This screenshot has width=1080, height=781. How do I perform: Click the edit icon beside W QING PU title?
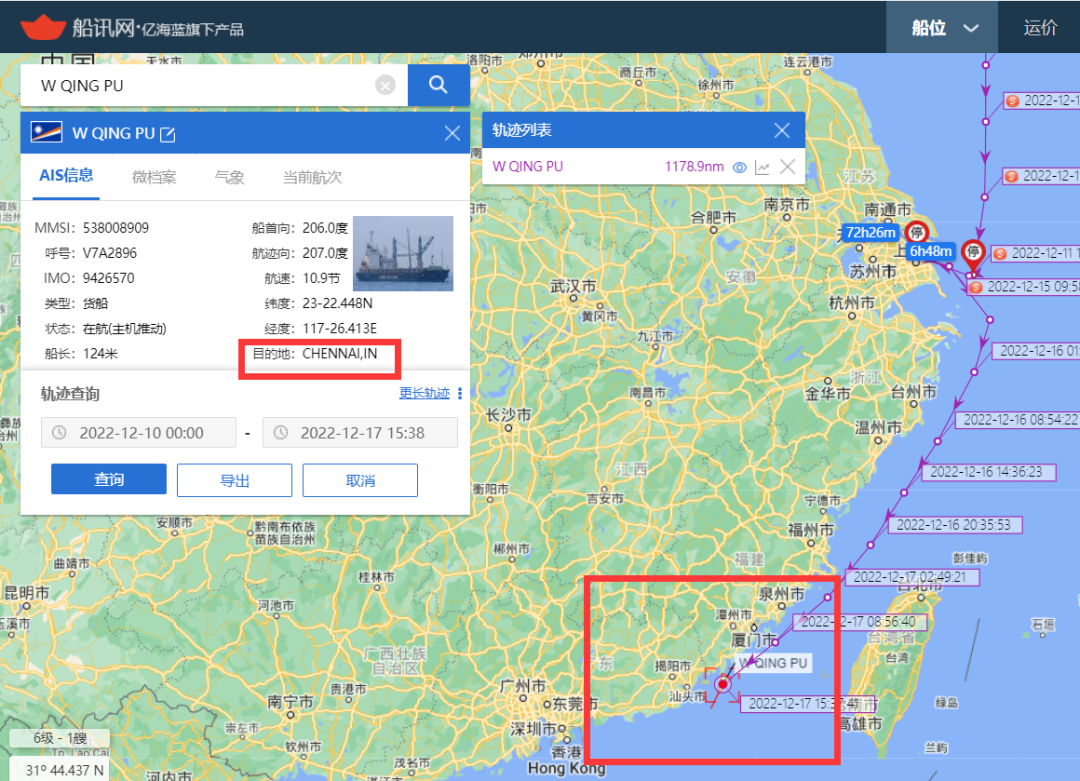pyautogui.click(x=168, y=133)
